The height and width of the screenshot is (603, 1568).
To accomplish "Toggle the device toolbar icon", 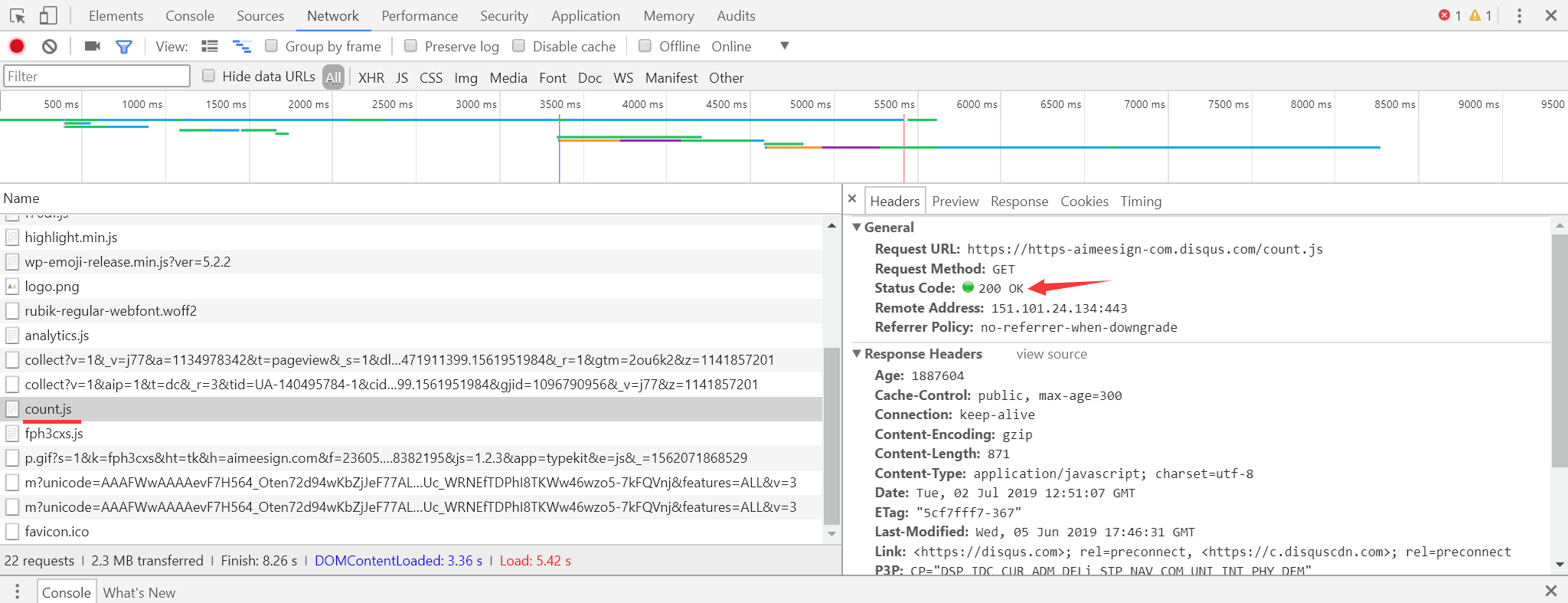I will [x=48, y=15].
